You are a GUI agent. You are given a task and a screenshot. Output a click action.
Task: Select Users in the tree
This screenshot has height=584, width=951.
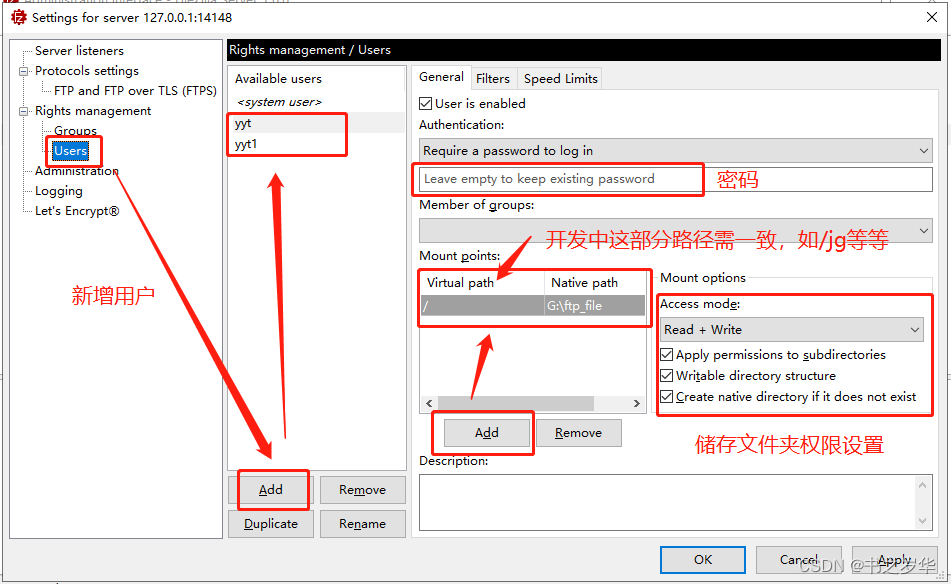point(71,151)
